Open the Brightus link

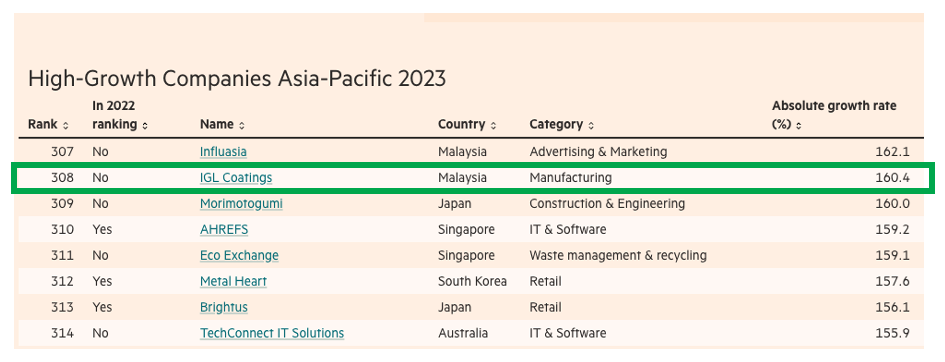[x=224, y=307]
